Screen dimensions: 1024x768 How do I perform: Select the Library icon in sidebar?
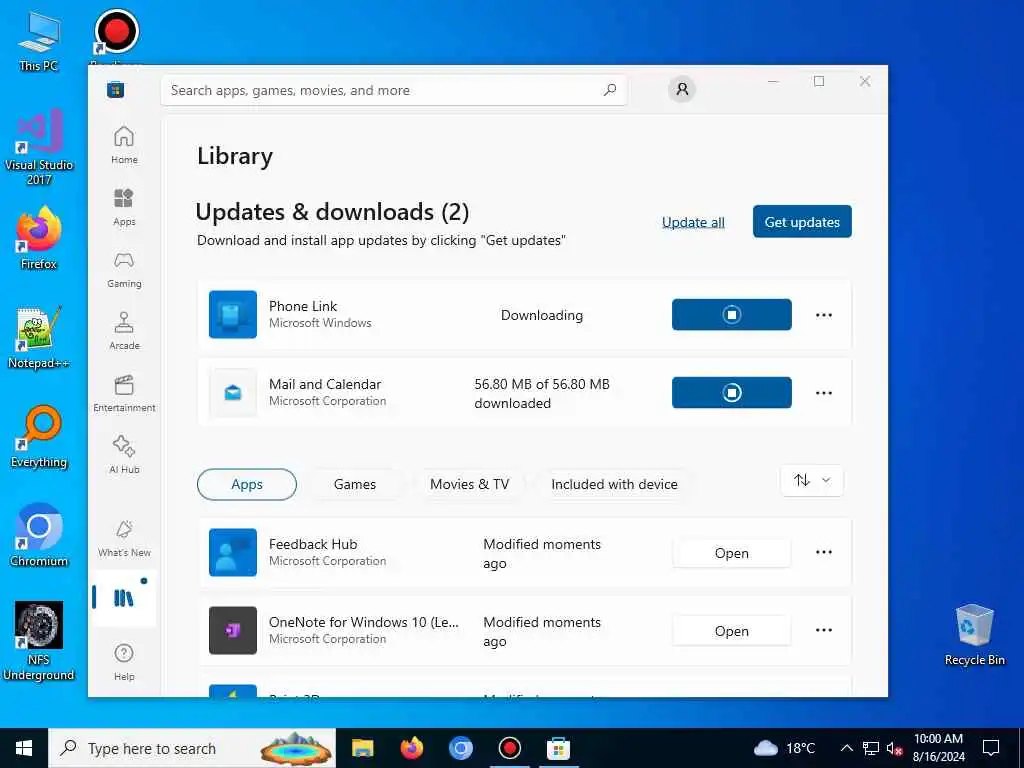[x=124, y=598]
